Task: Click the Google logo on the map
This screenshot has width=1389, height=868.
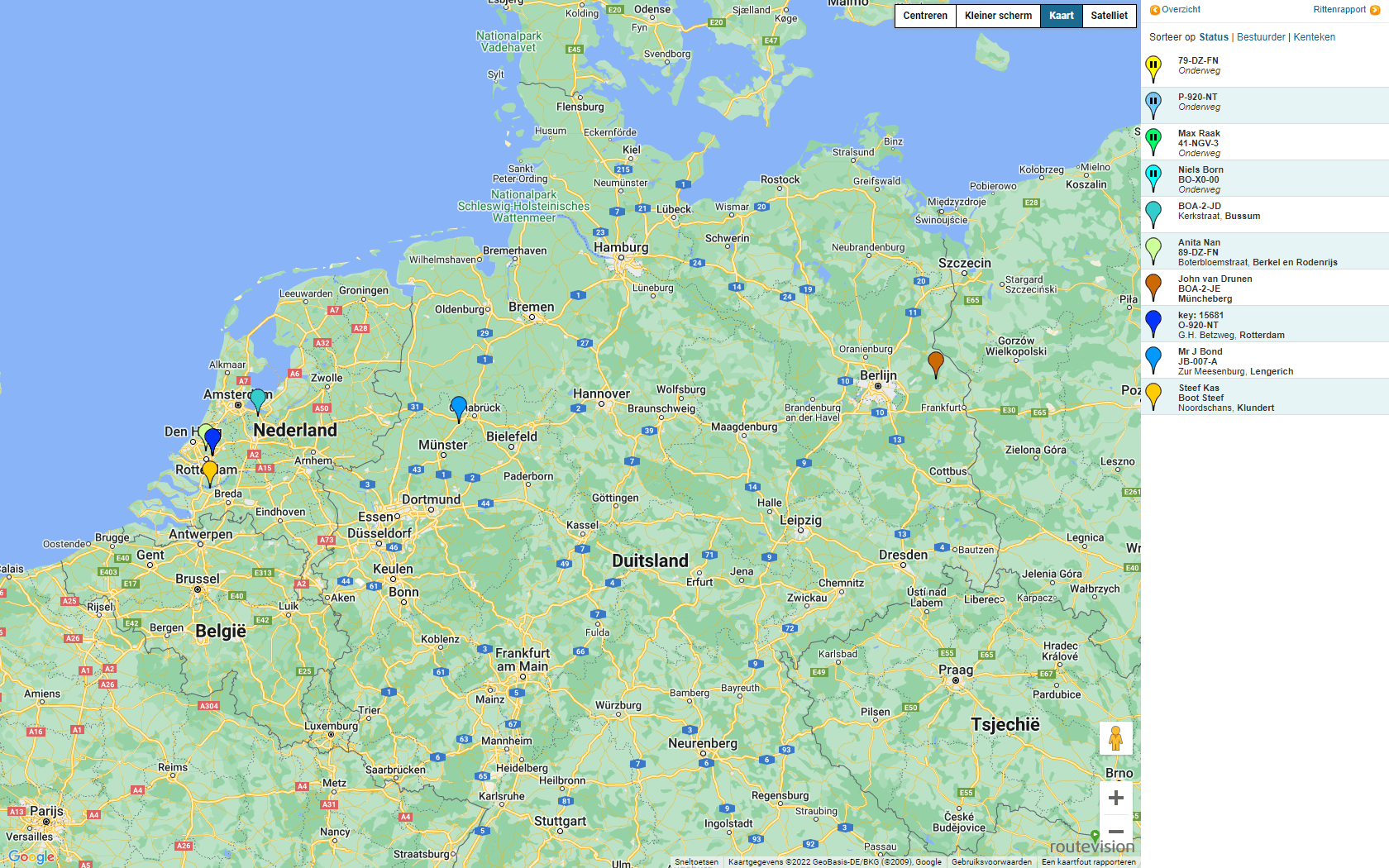Action: pyautogui.click(x=31, y=856)
